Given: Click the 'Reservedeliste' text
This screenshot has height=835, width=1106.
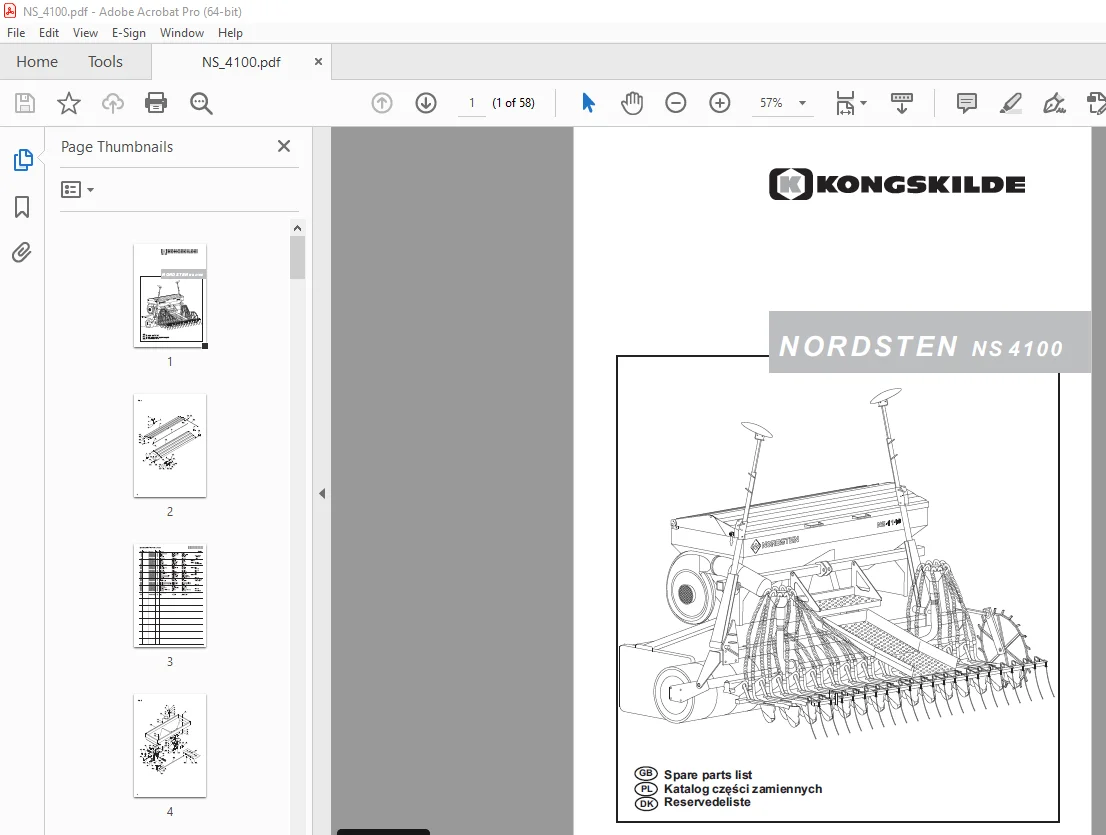Looking at the screenshot, I should (x=707, y=803).
